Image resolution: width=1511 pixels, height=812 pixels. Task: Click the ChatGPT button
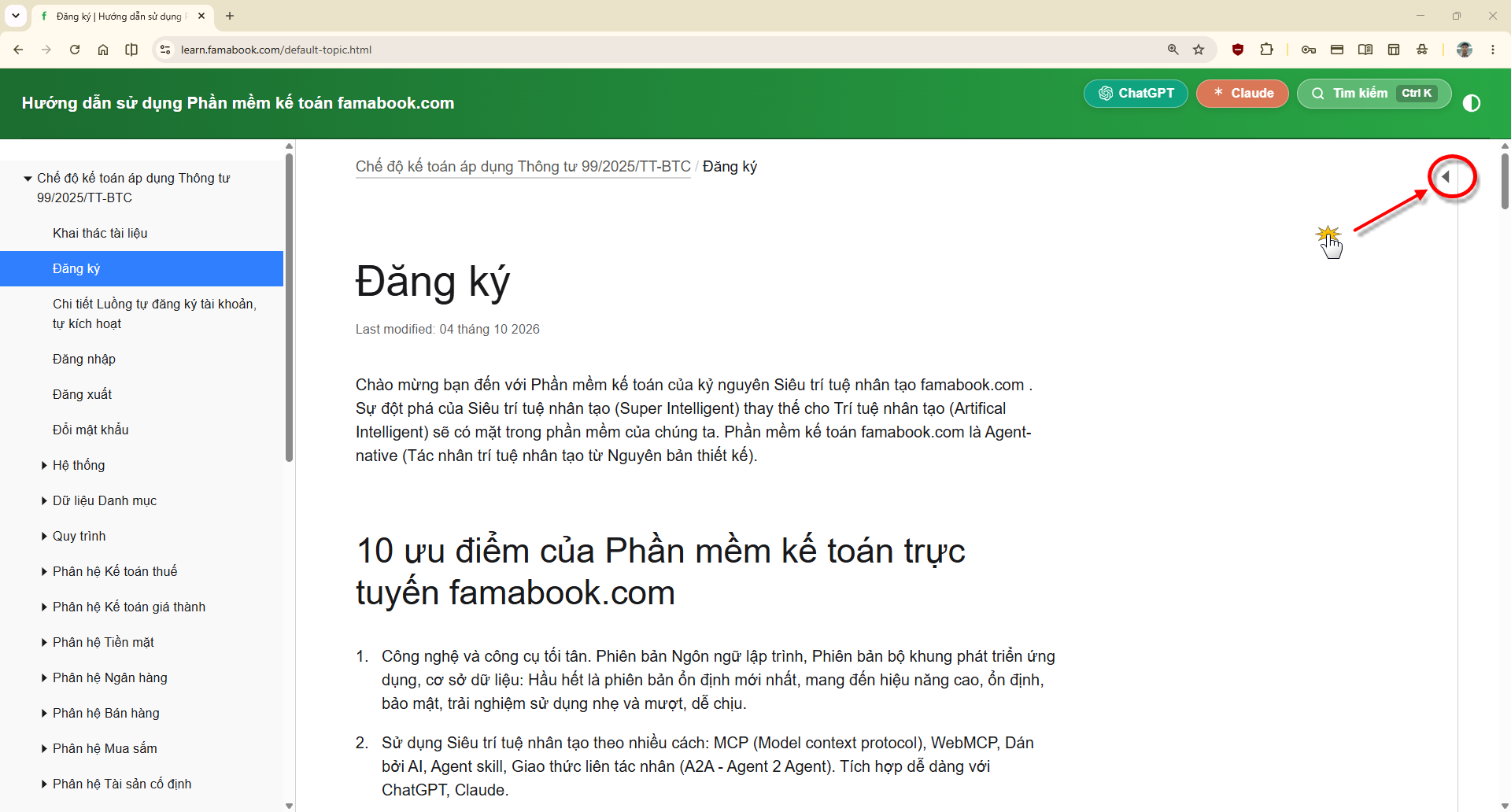[1136, 94]
